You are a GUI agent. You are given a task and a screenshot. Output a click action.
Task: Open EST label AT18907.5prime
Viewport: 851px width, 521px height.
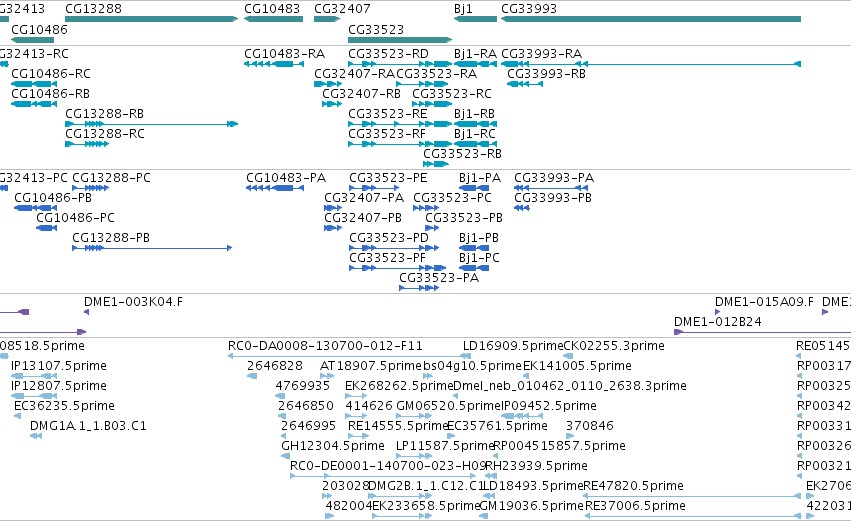tap(371, 366)
